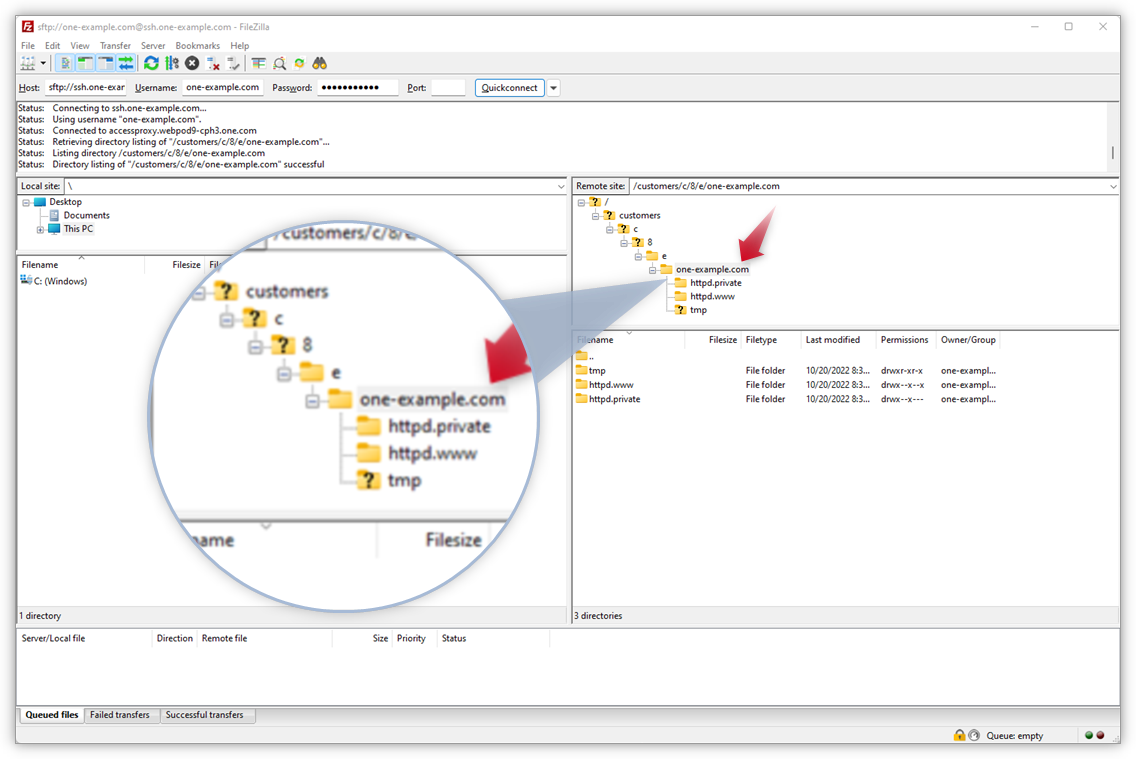1136x759 pixels.
Task: Open the directory listing filters icon
Action: tap(258, 63)
